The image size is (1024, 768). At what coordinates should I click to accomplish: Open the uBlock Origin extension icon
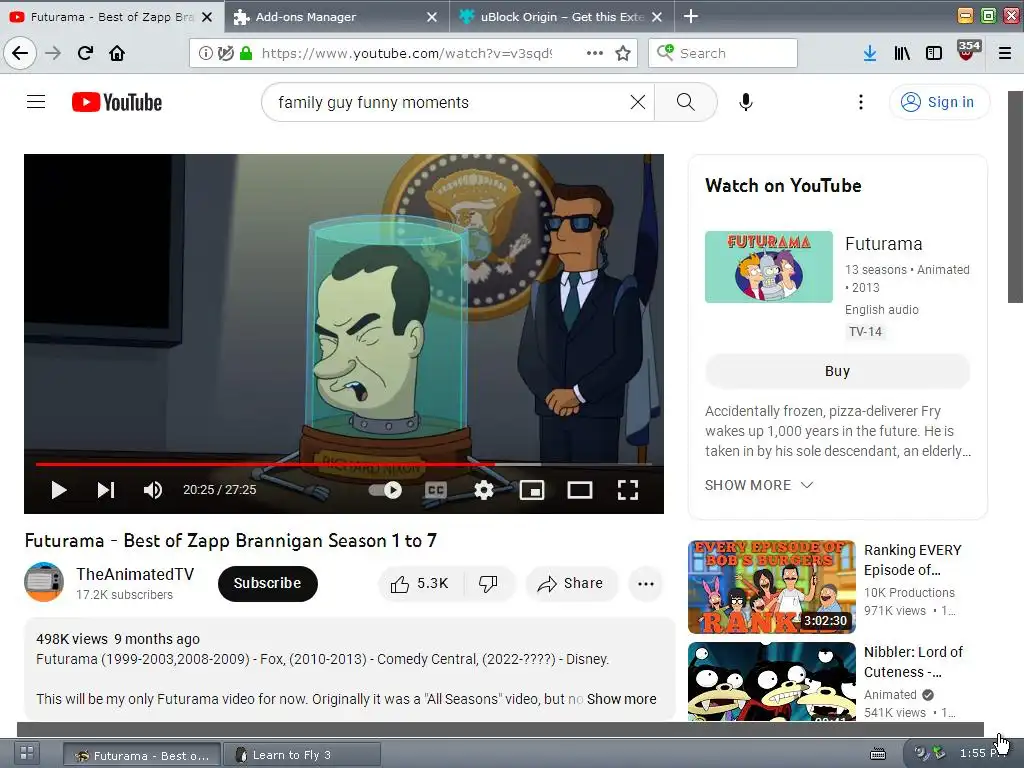click(968, 51)
